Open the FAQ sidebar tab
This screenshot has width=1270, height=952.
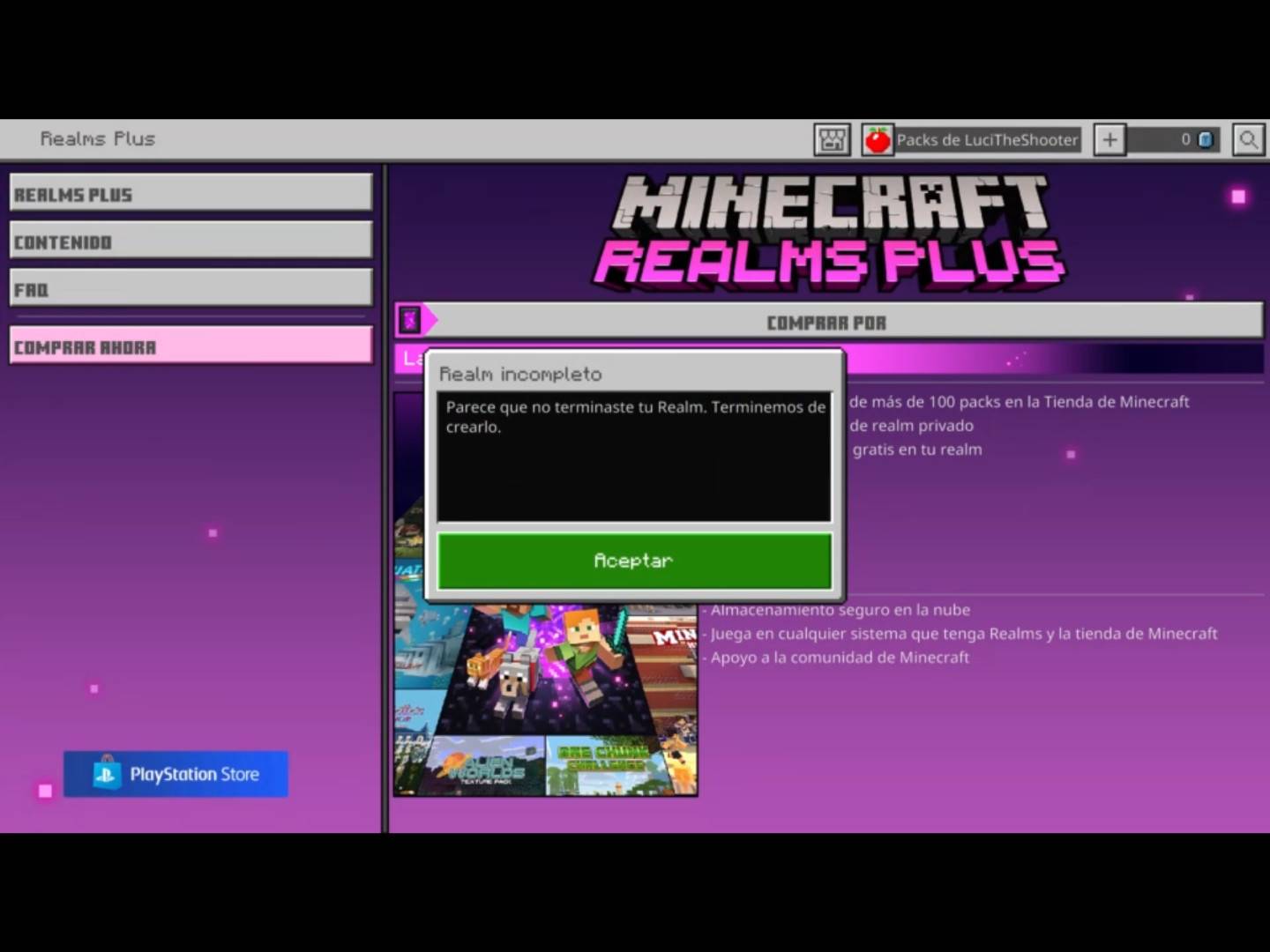tap(190, 288)
